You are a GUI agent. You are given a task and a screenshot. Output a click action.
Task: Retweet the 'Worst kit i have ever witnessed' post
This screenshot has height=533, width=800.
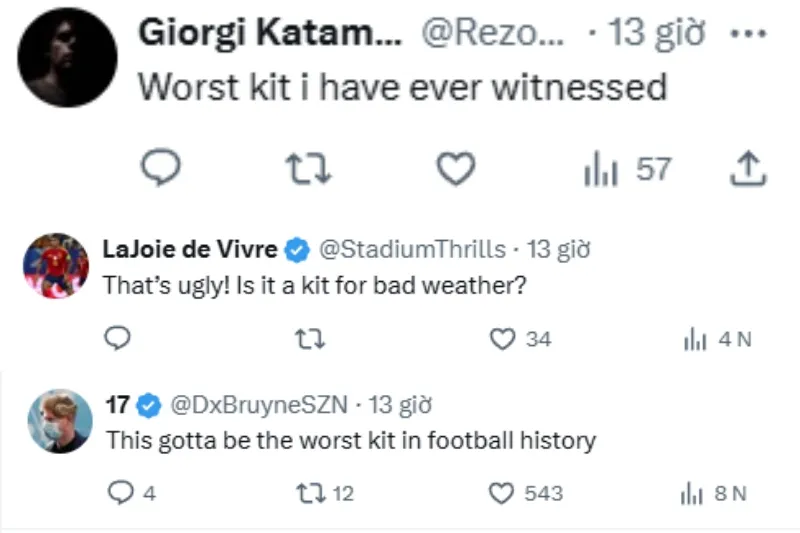(308, 169)
